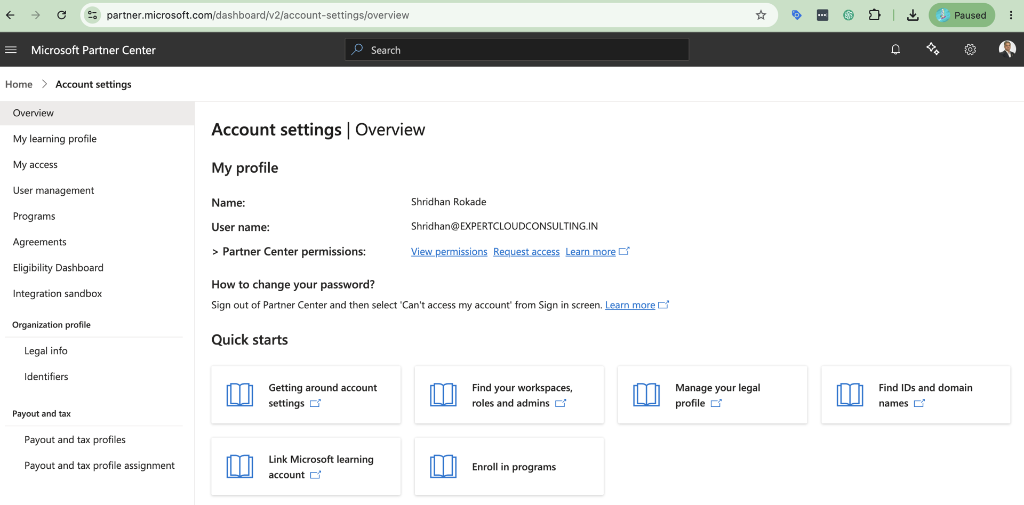Click the name Shridhan Rokade

449,201
